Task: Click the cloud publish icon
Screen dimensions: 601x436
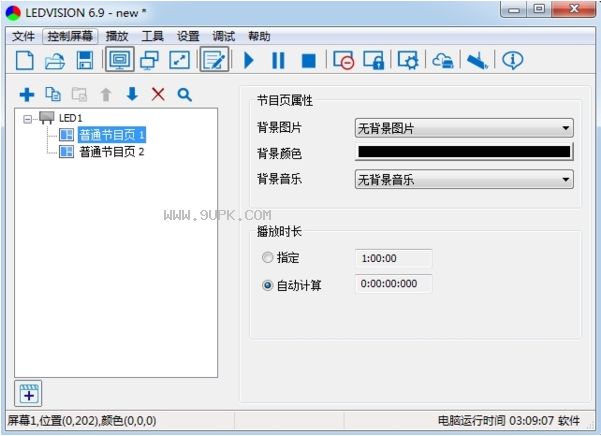Action: (443, 61)
